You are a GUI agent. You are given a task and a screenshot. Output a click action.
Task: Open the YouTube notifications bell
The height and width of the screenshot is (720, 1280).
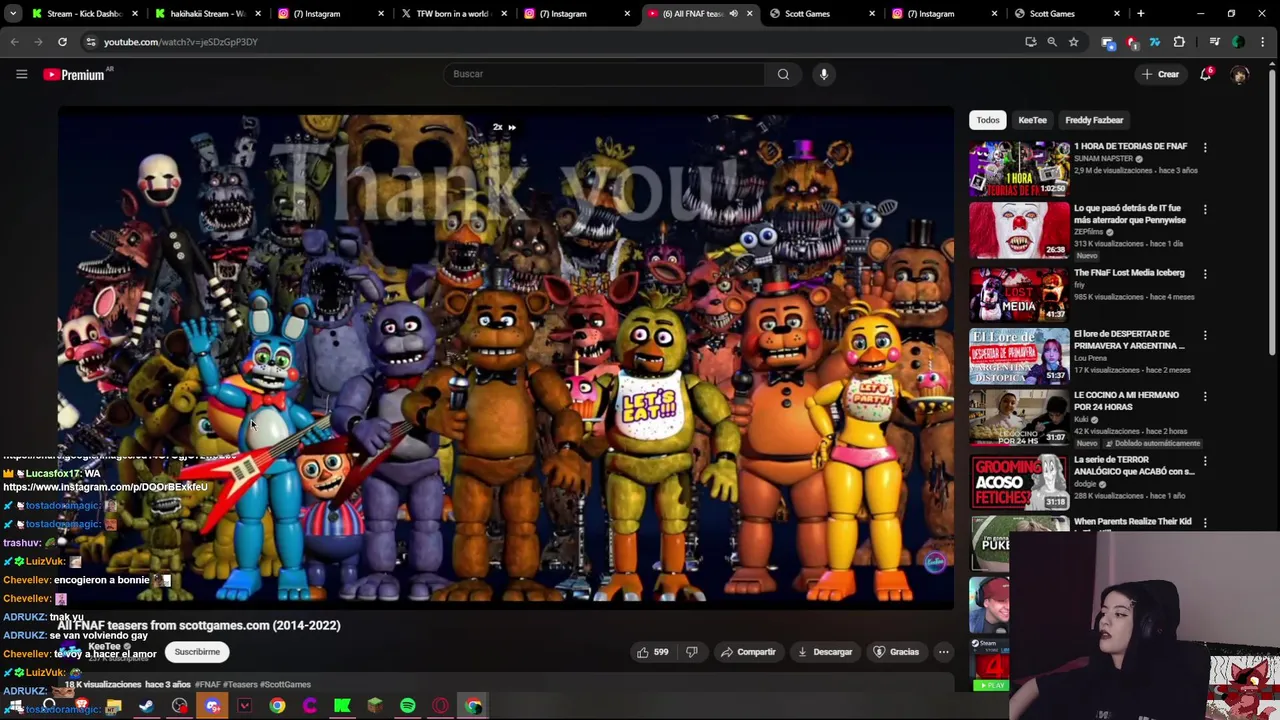click(1206, 74)
